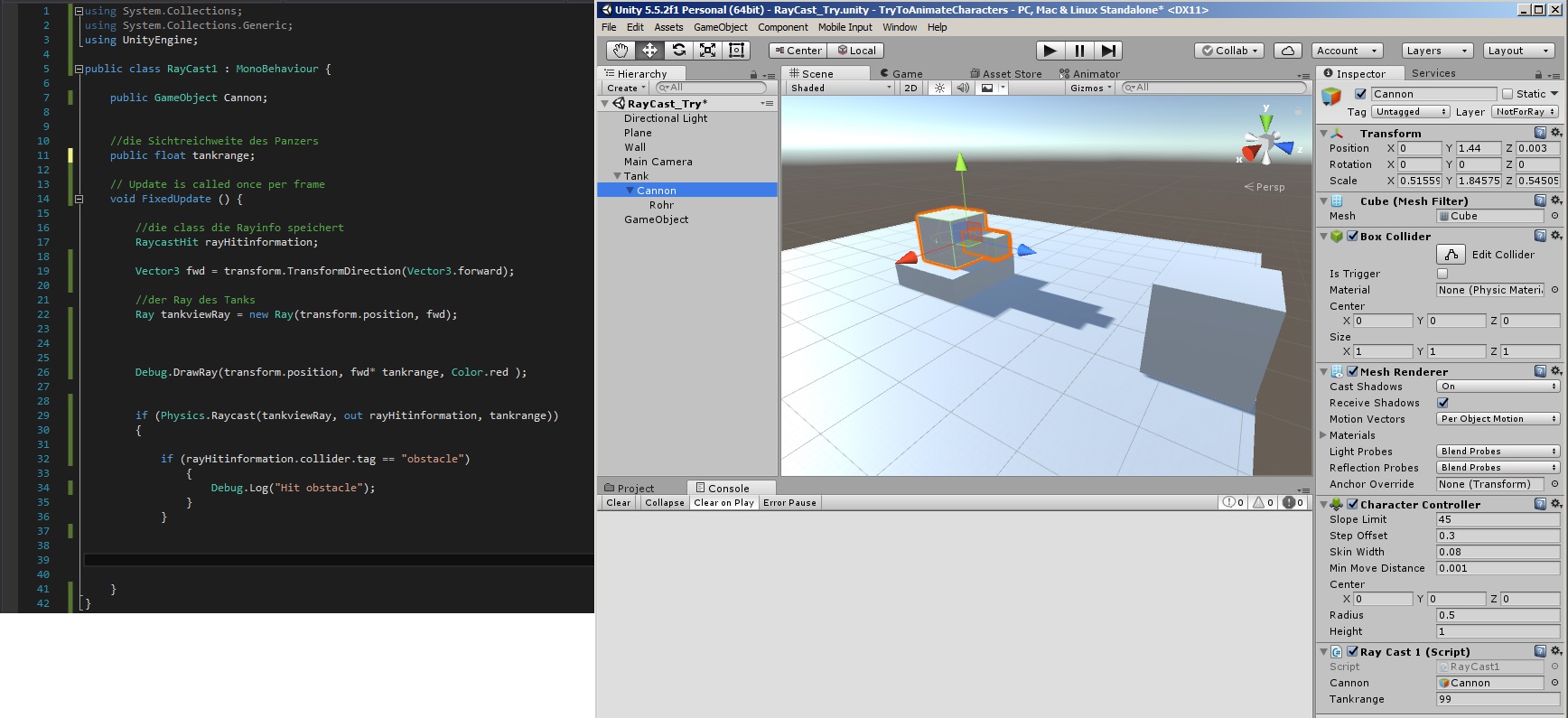Click the scene orientation gizmo

1266,140
